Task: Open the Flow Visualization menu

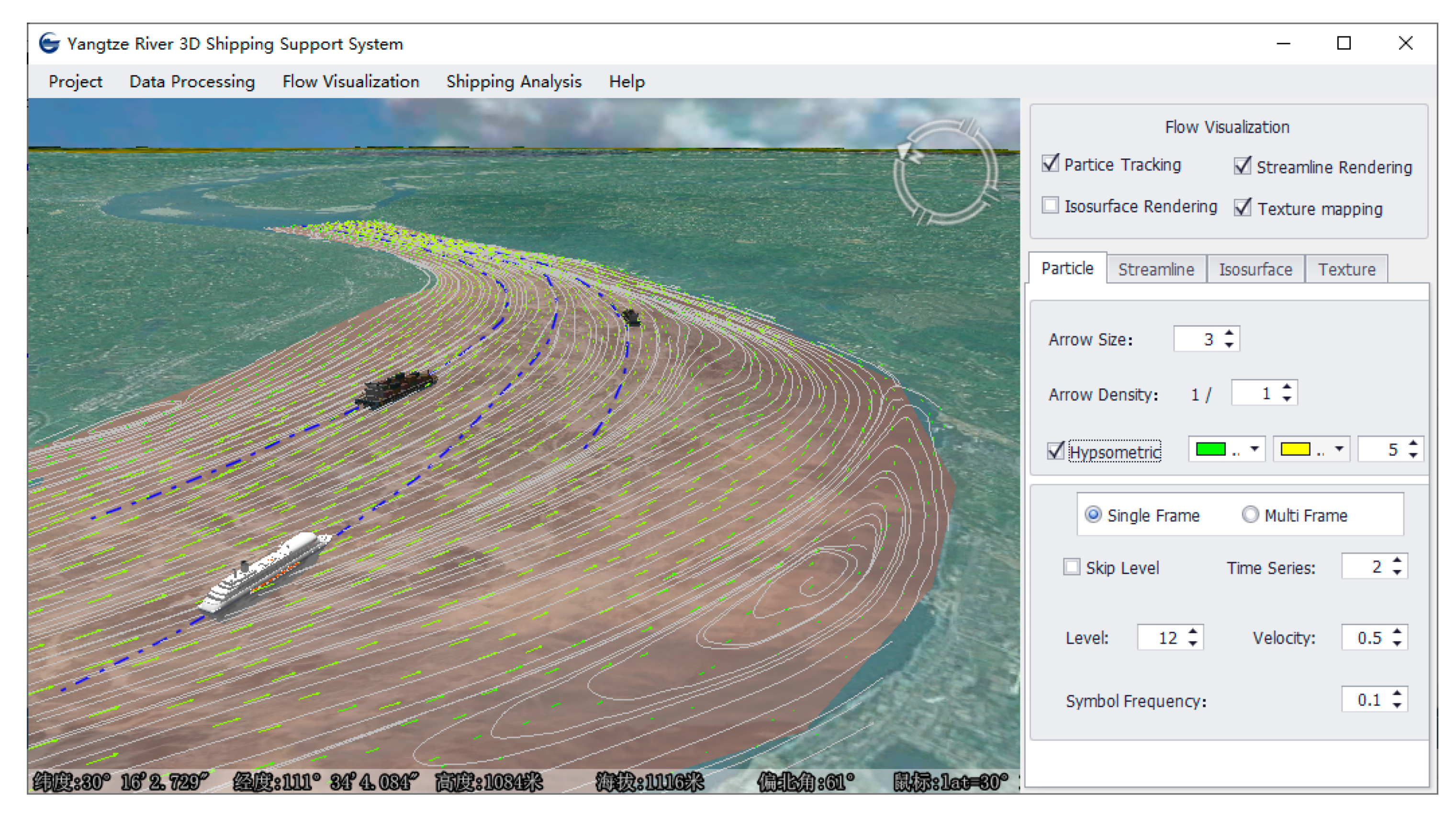Action: (350, 81)
